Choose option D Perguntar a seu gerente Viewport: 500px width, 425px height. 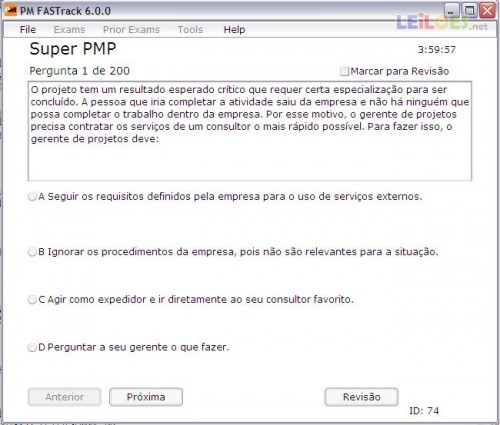coord(32,347)
